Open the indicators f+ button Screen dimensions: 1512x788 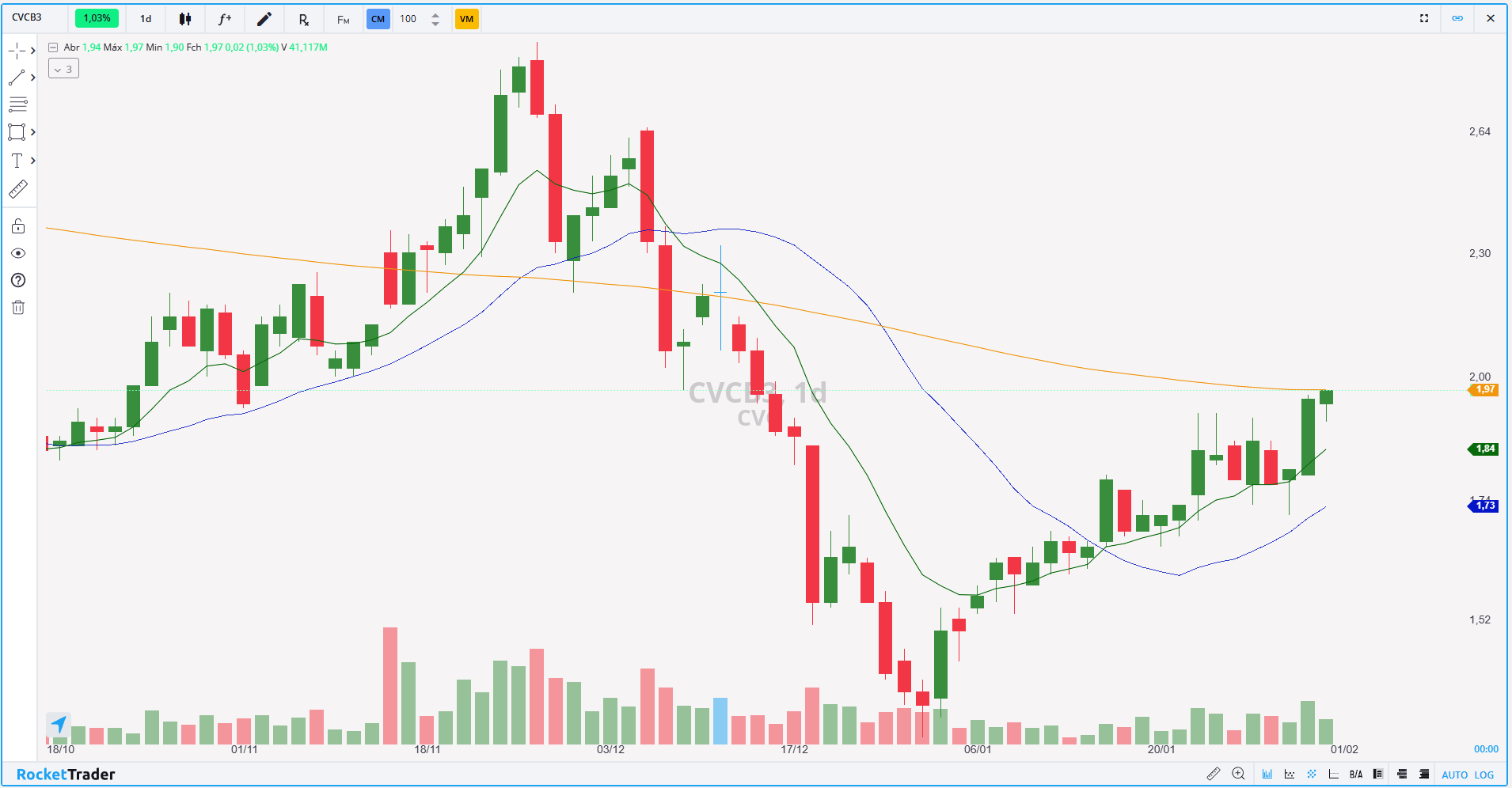[225, 19]
